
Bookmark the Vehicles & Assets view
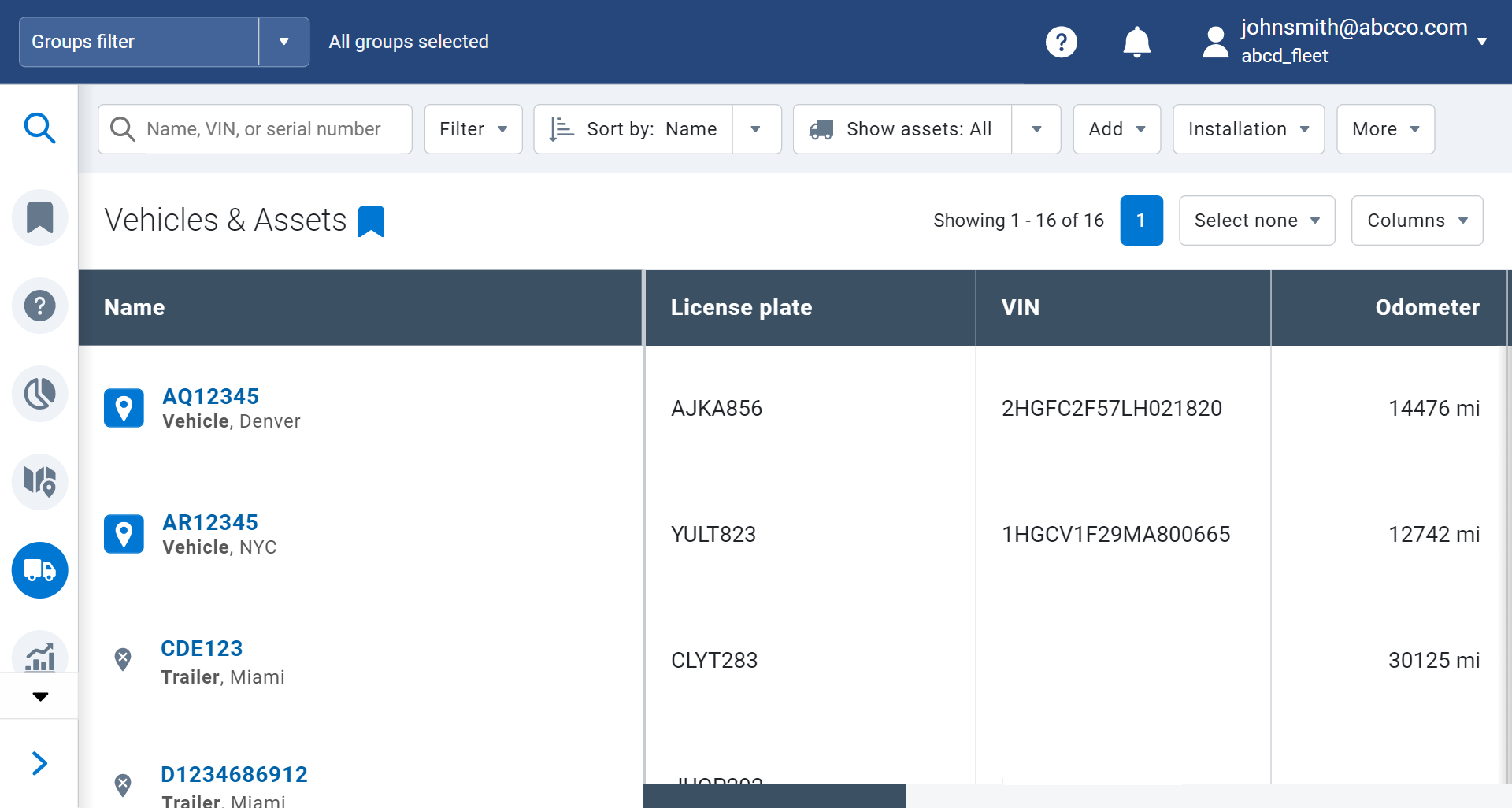click(x=370, y=221)
